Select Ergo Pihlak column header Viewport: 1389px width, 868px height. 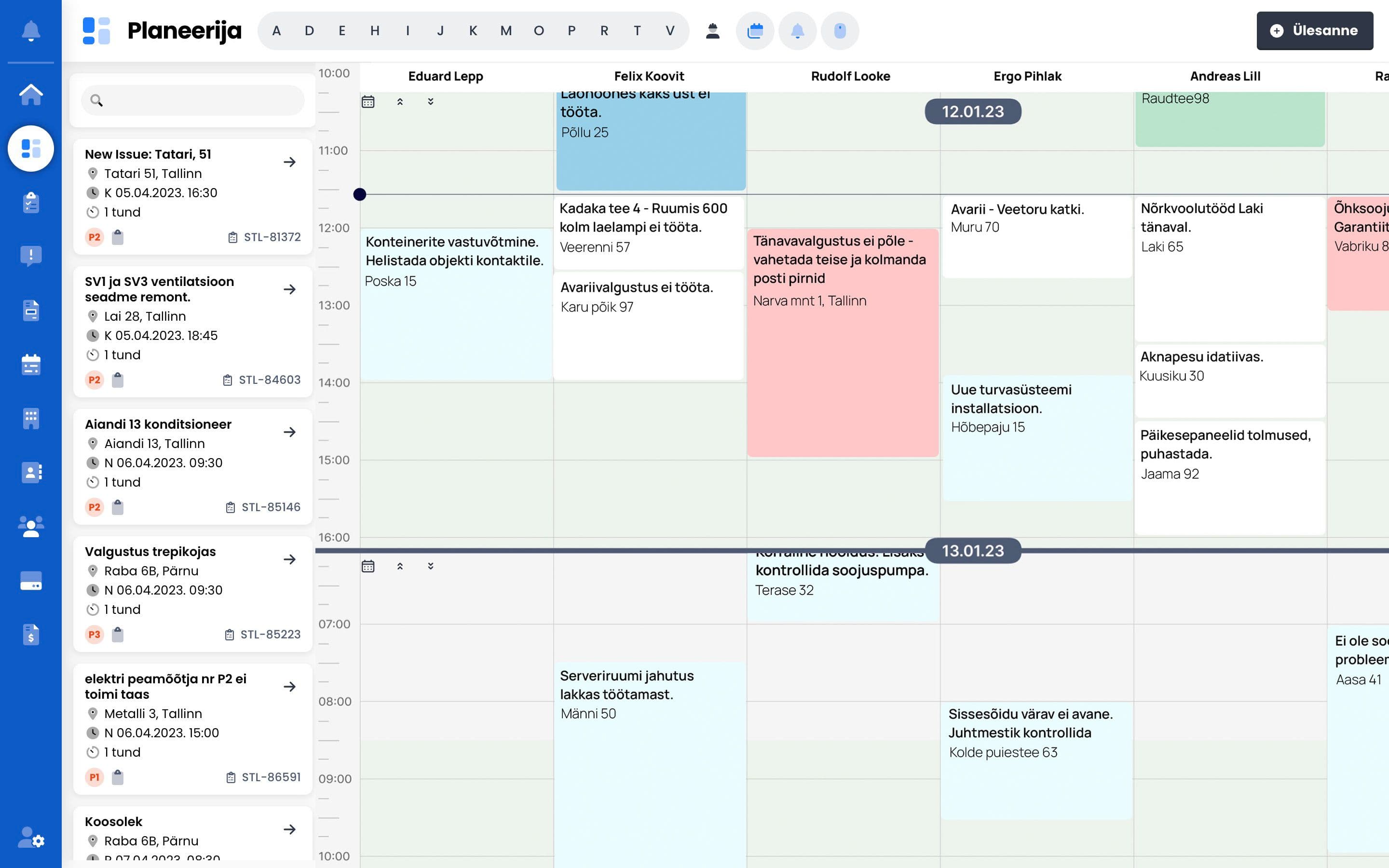(x=1027, y=76)
